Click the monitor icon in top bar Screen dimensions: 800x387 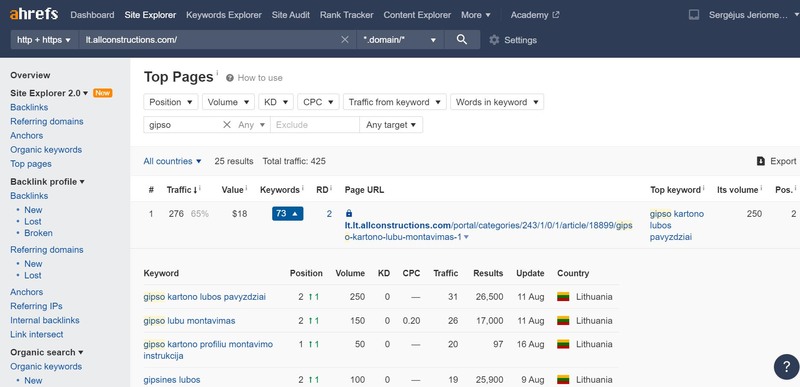pos(693,15)
